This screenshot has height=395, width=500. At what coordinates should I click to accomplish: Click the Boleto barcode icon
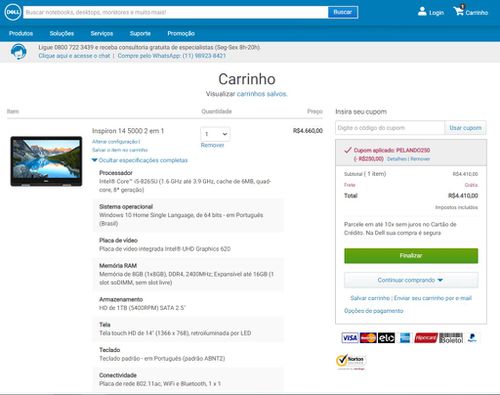tap(451, 338)
